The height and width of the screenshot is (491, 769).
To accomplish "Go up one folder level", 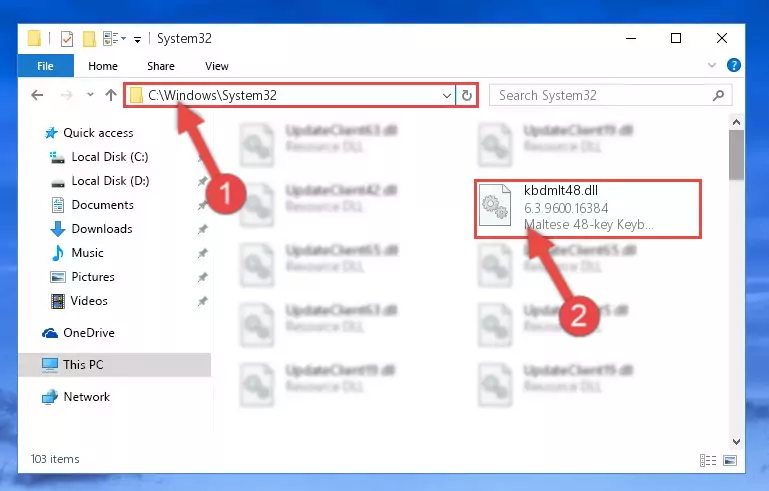I will 111,95.
